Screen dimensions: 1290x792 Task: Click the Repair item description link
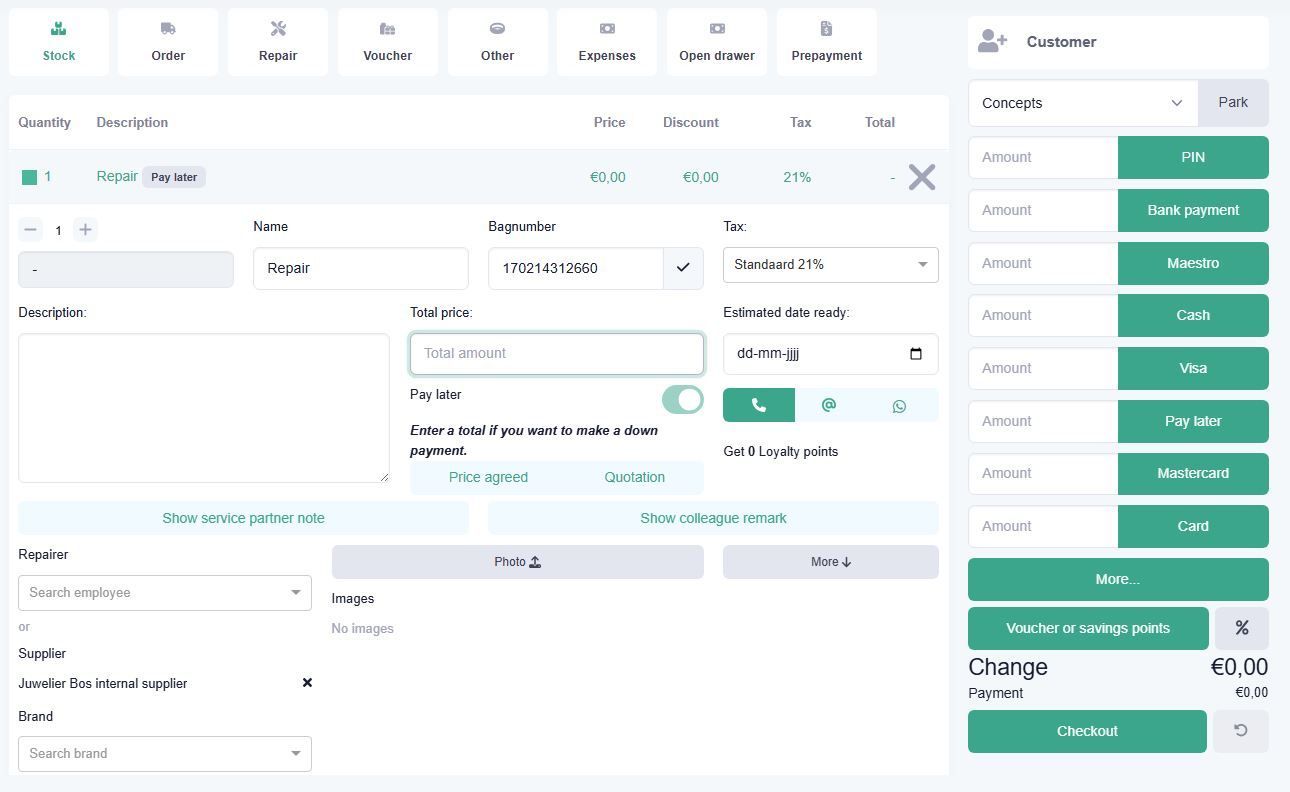pyautogui.click(x=117, y=177)
